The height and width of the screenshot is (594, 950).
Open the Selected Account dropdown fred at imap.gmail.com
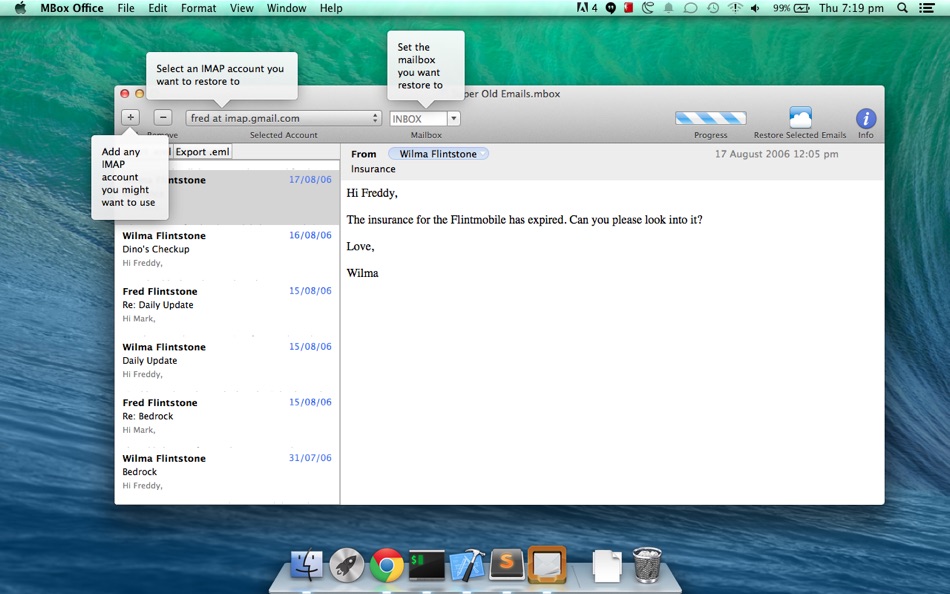(x=284, y=118)
